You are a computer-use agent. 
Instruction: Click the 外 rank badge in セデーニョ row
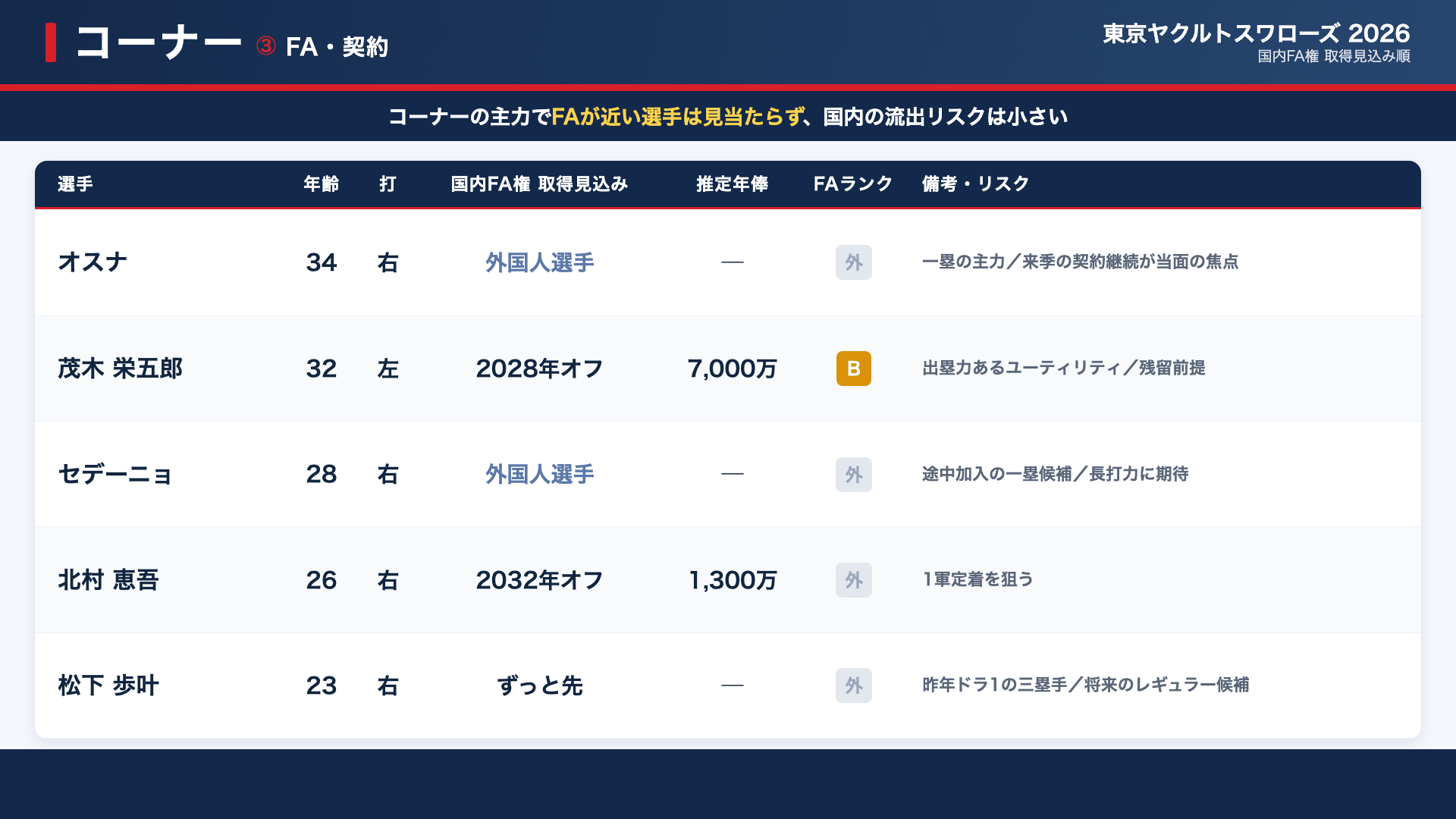click(853, 475)
